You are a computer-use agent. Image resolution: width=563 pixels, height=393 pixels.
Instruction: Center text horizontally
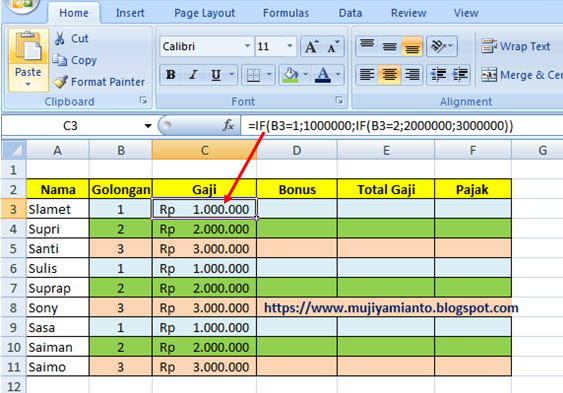click(390, 75)
